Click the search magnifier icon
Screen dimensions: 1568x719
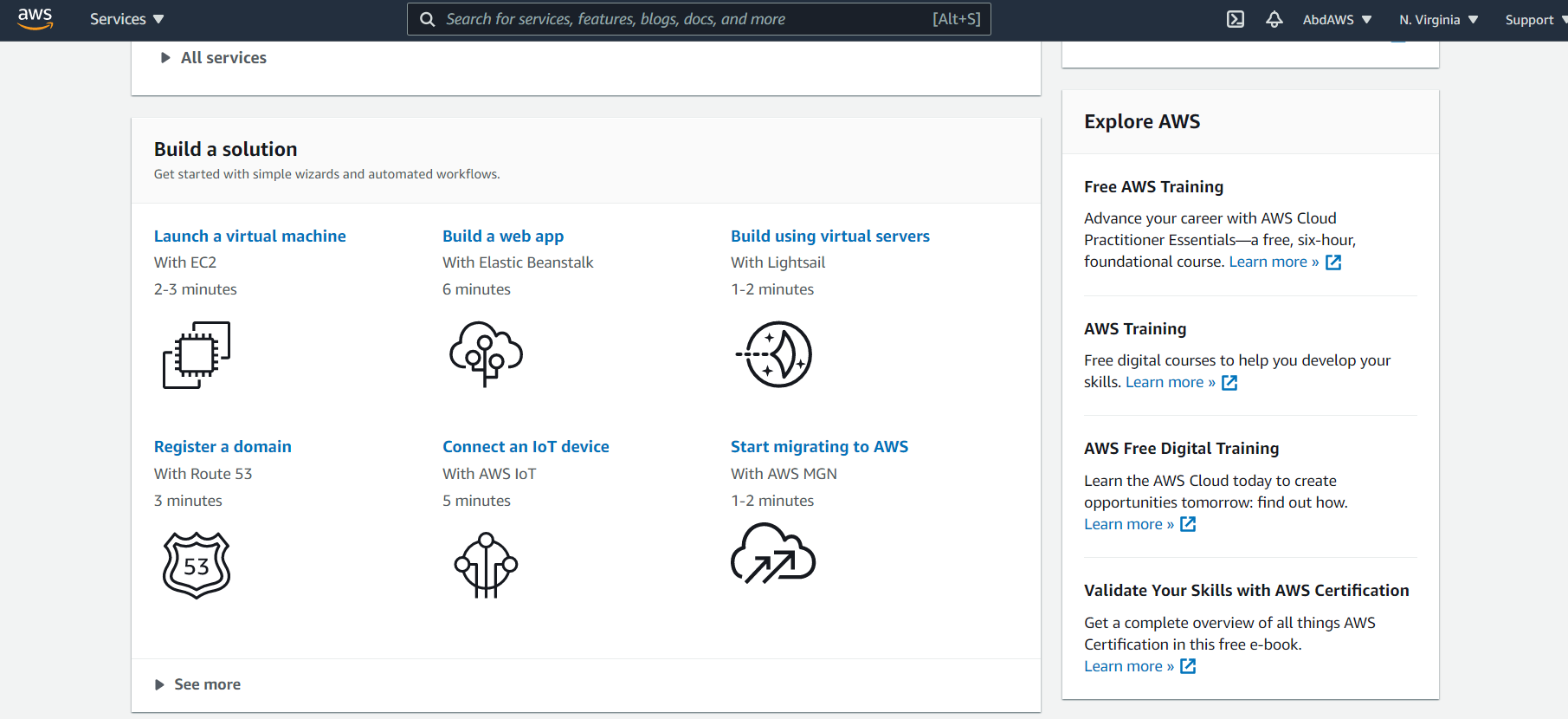(x=428, y=19)
